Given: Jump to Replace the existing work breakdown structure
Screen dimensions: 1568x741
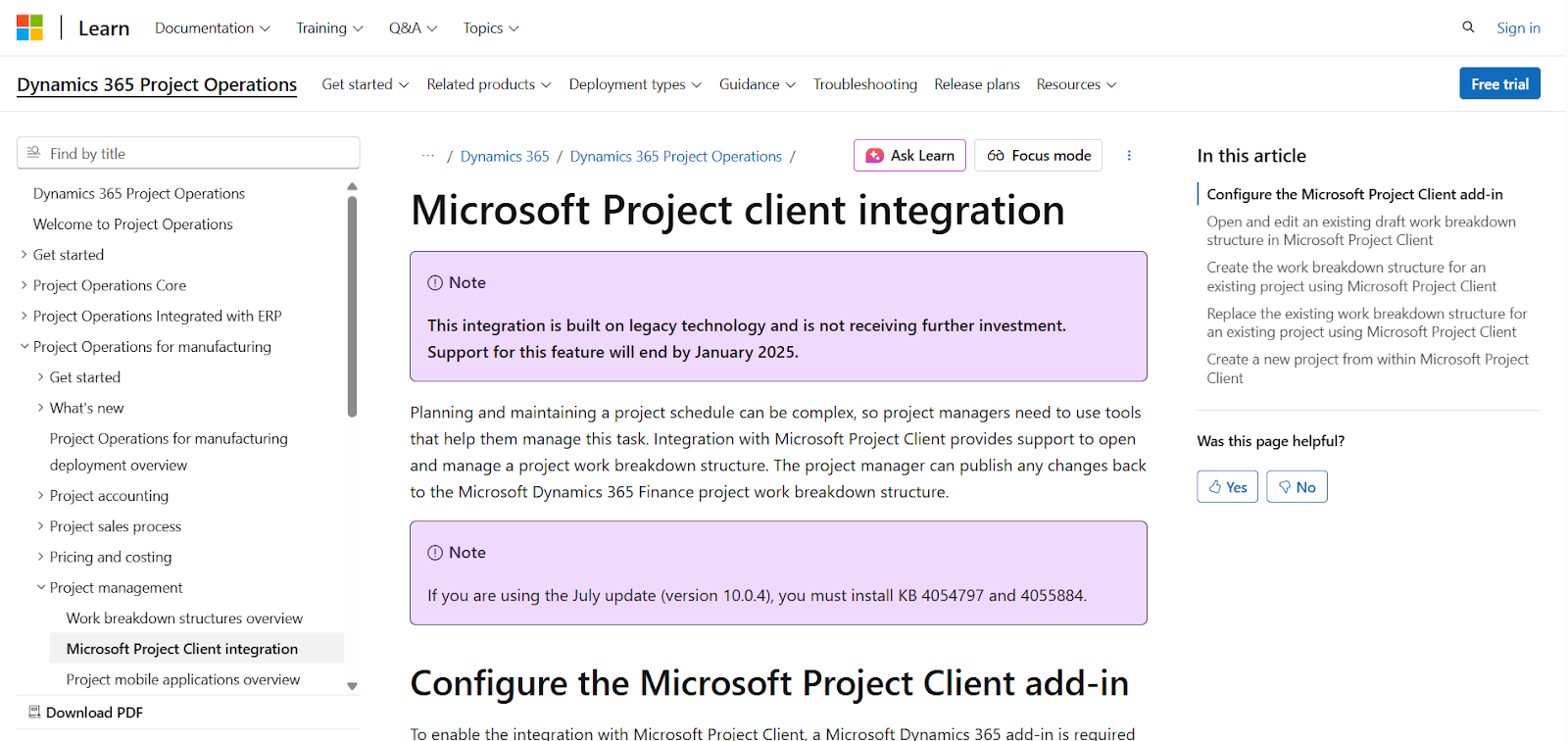Looking at the screenshot, I should coord(1367,323).
